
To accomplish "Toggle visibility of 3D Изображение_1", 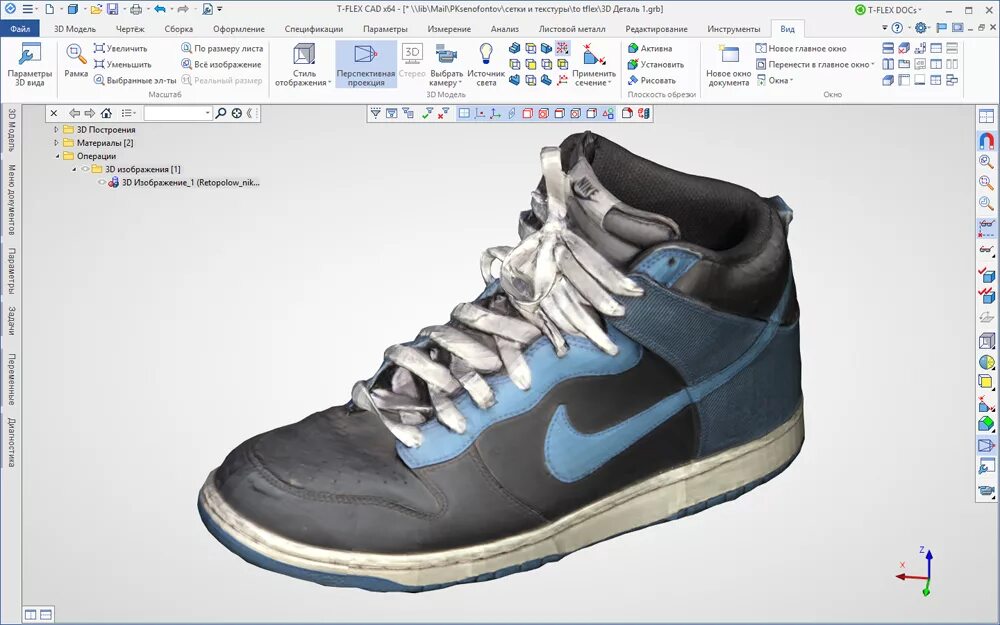I will pos(102,182).
